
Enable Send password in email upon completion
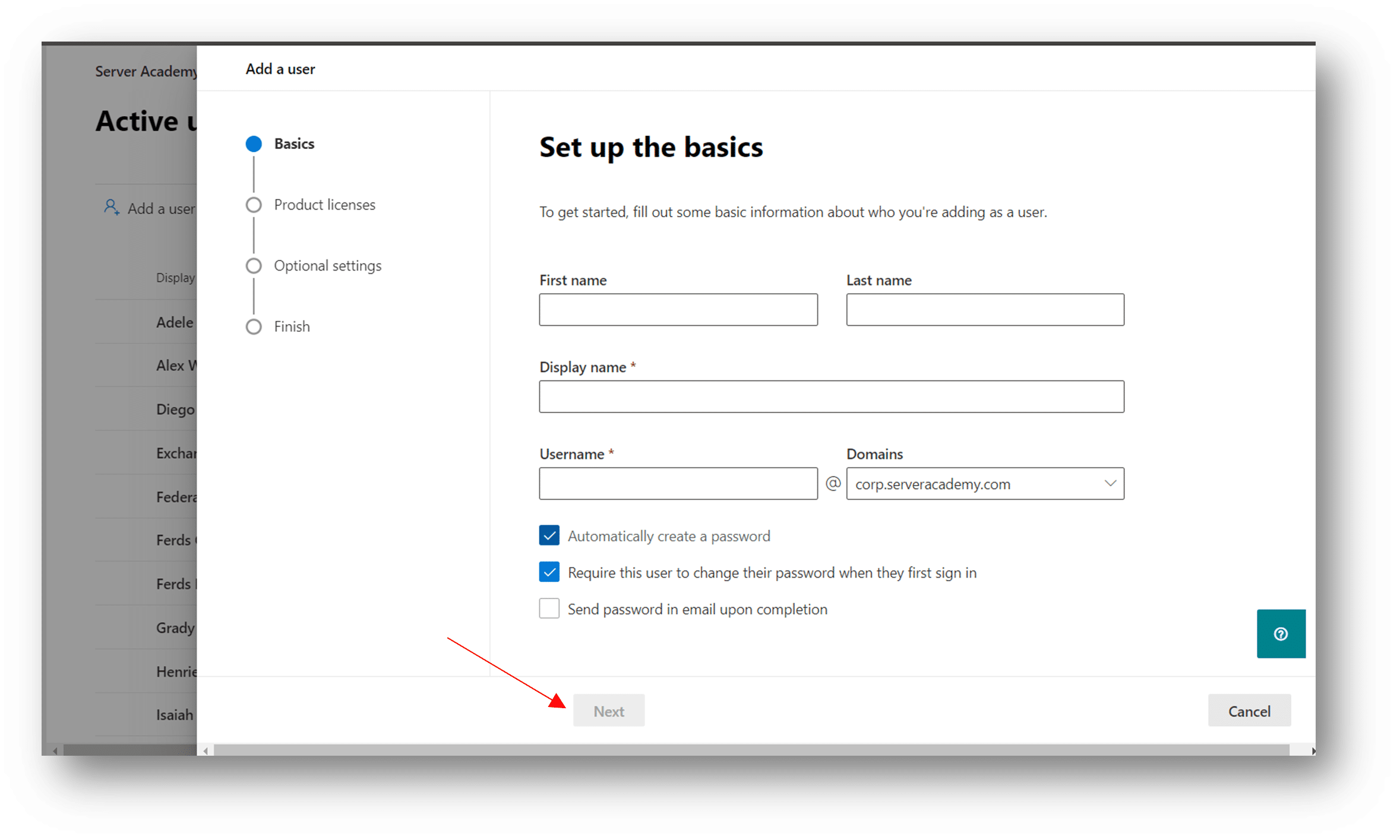[549, 608]
